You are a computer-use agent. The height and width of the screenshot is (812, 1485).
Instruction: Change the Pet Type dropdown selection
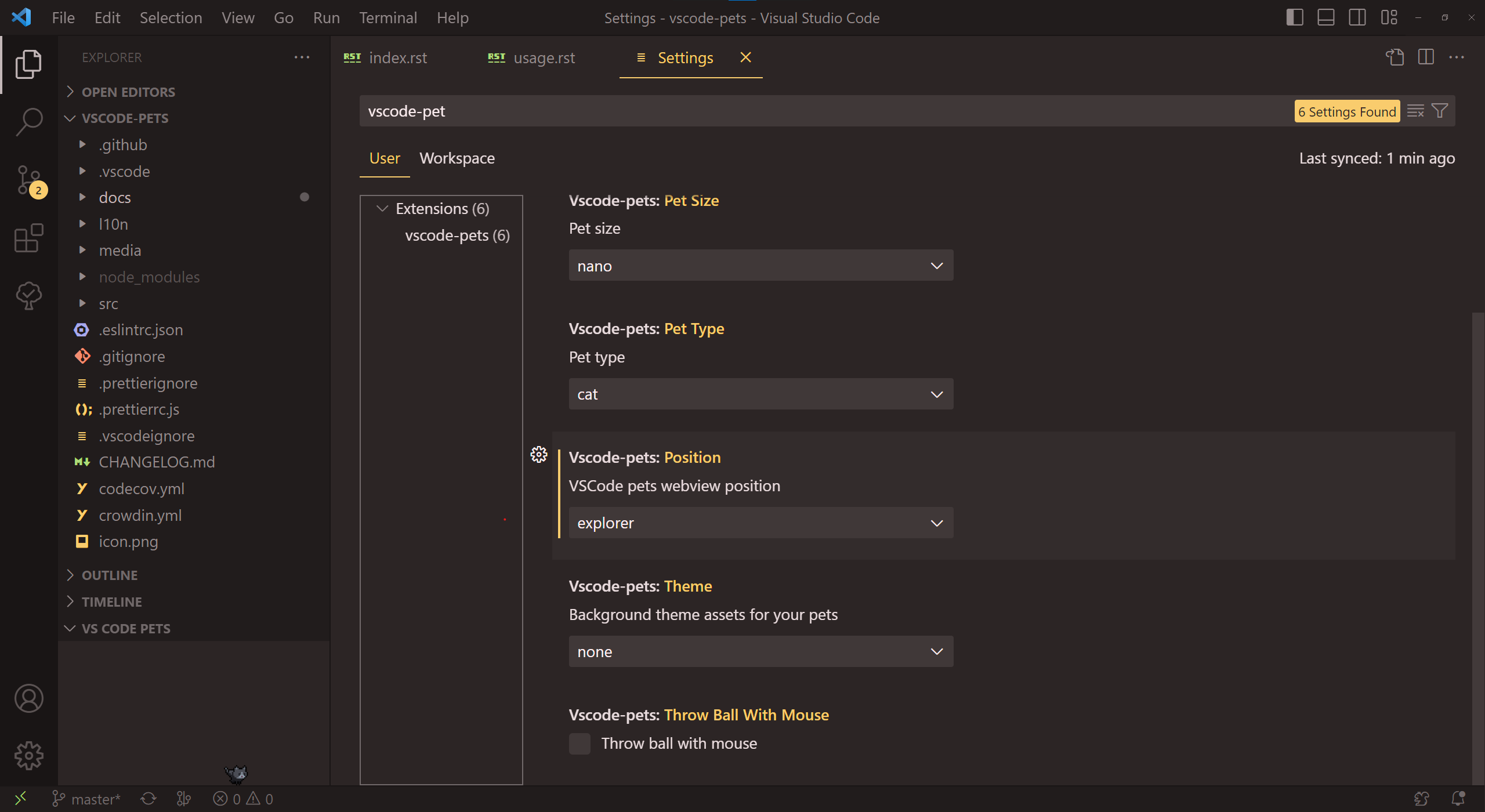(x=761, y=393)
